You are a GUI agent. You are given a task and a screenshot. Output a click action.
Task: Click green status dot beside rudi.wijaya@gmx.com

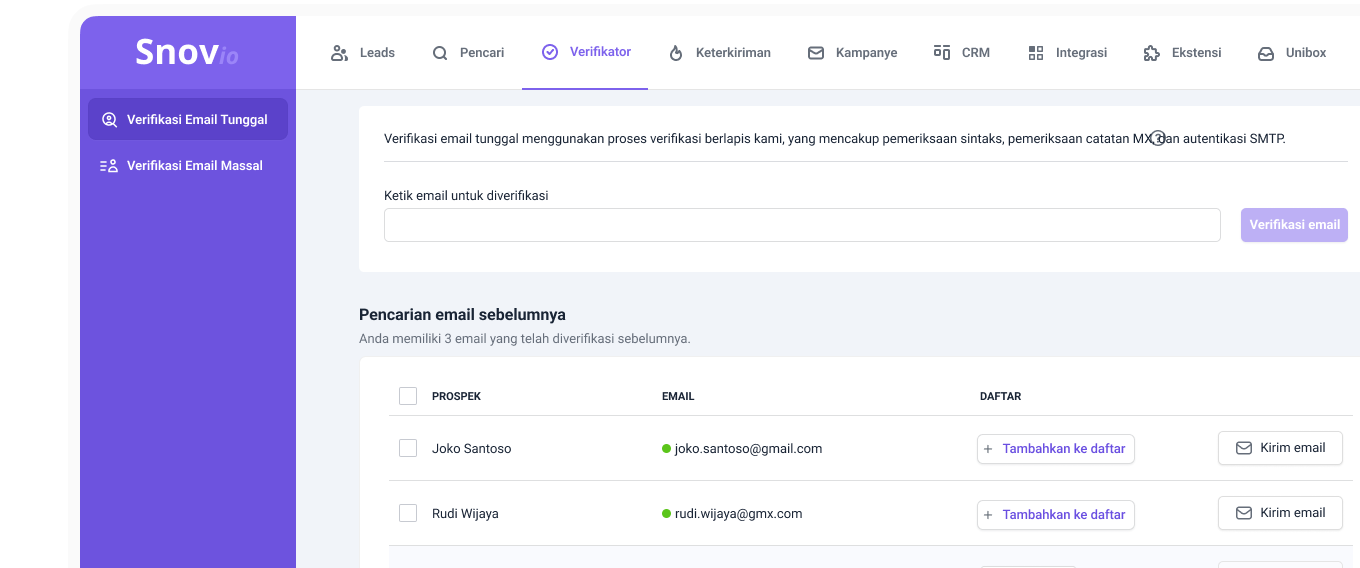point(666,513)
